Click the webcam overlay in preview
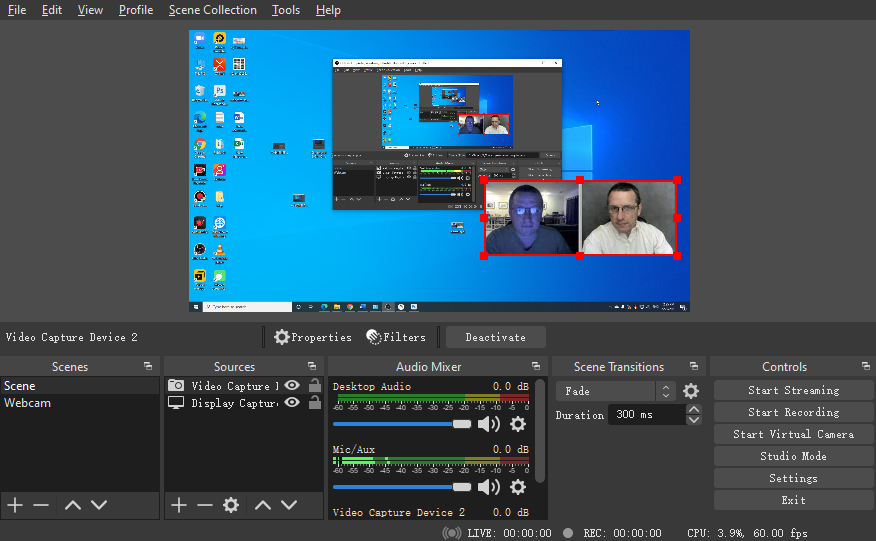Viewport: 876px width, 541px height. 580,218
